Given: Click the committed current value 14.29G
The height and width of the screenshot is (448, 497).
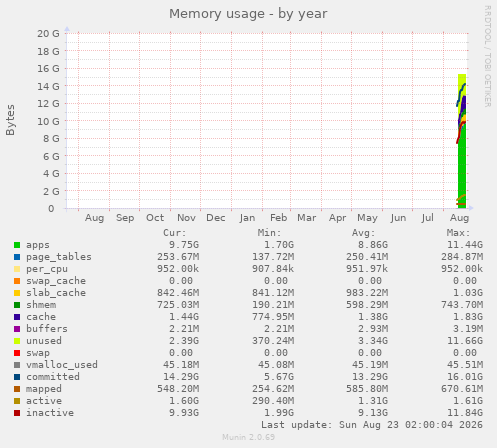Looking at the screenshot, I should 181,377.
